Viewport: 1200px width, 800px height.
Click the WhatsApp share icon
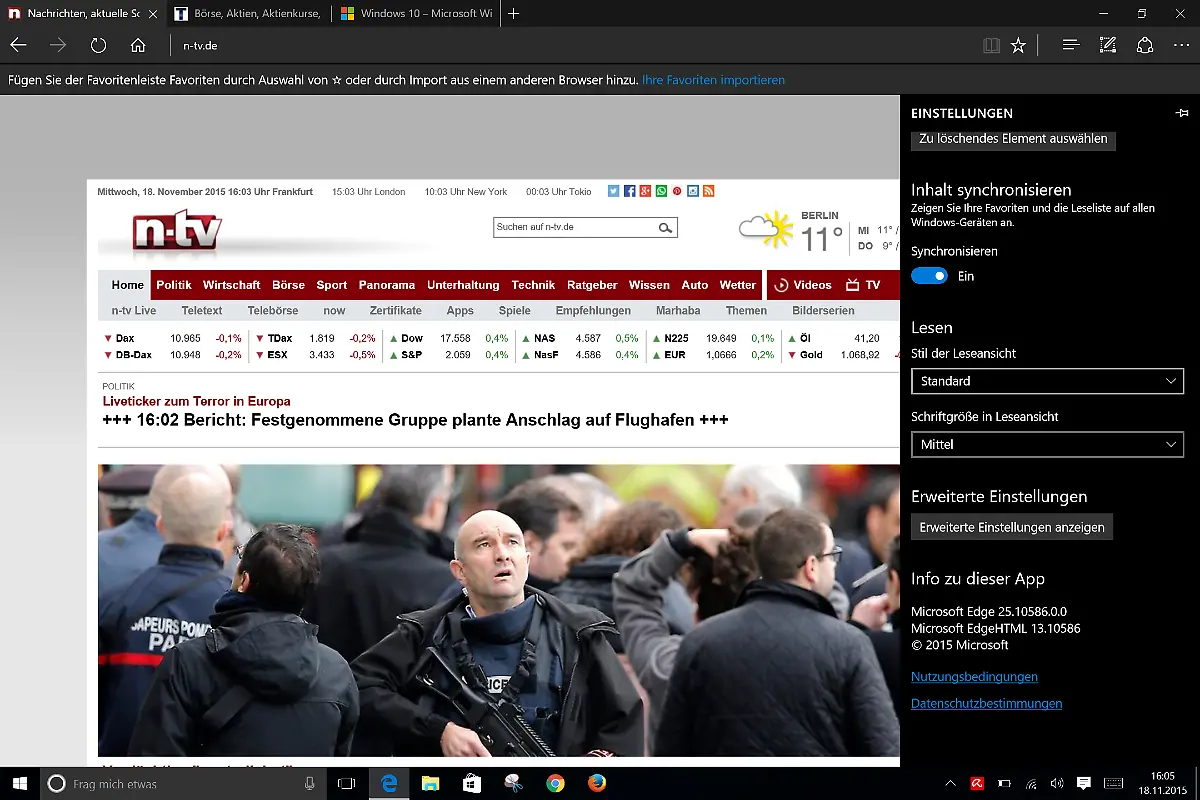pyautogui.click(x=661, y=191)
